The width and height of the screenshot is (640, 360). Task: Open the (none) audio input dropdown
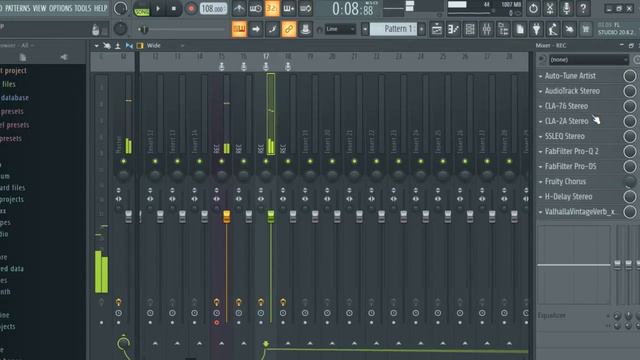(589, 60)
